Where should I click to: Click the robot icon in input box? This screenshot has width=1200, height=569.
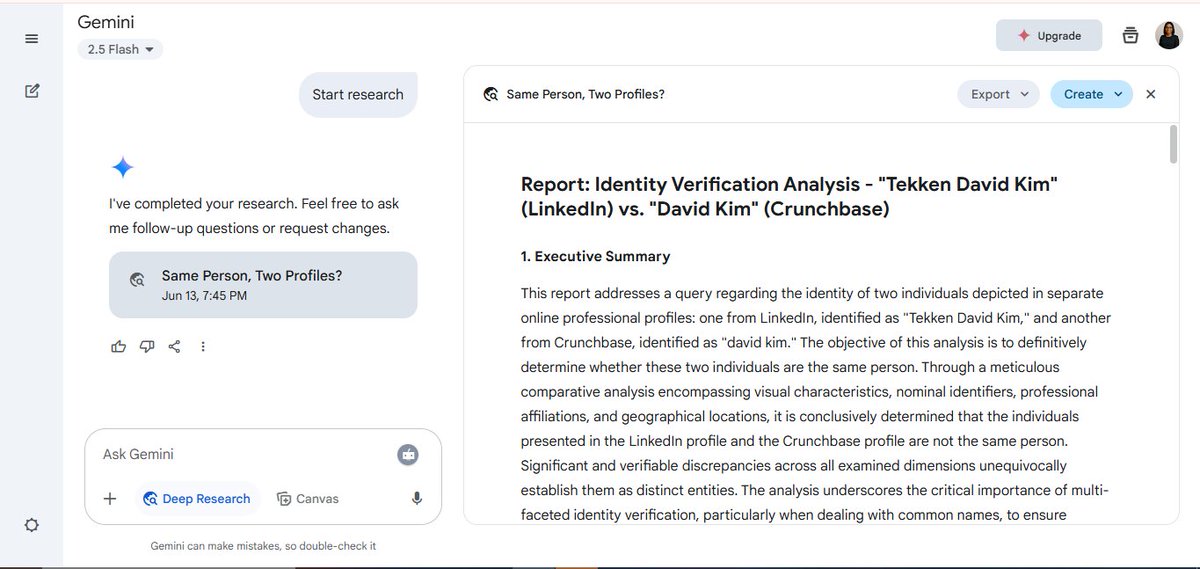point(407,454)
